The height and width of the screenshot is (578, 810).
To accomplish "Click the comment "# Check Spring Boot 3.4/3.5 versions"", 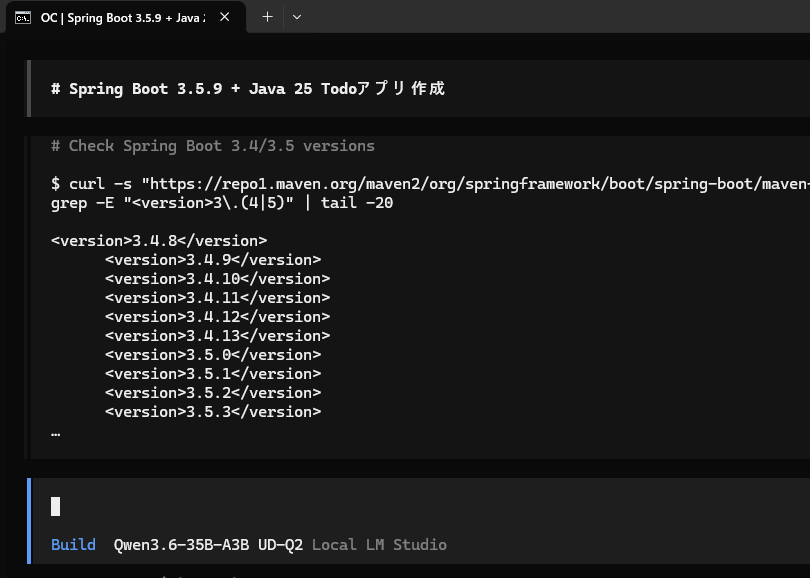I will point(213,146).
